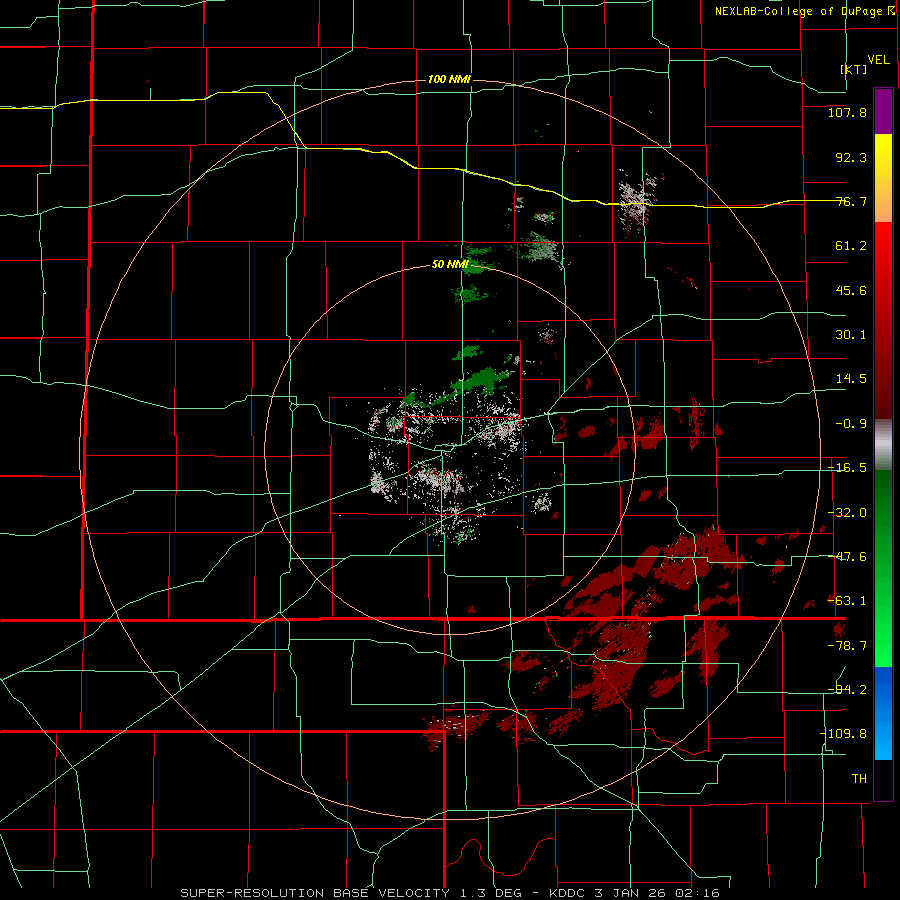Click the -63.1 legend value
Screen dimensions: 900x900
pos(847,601)
